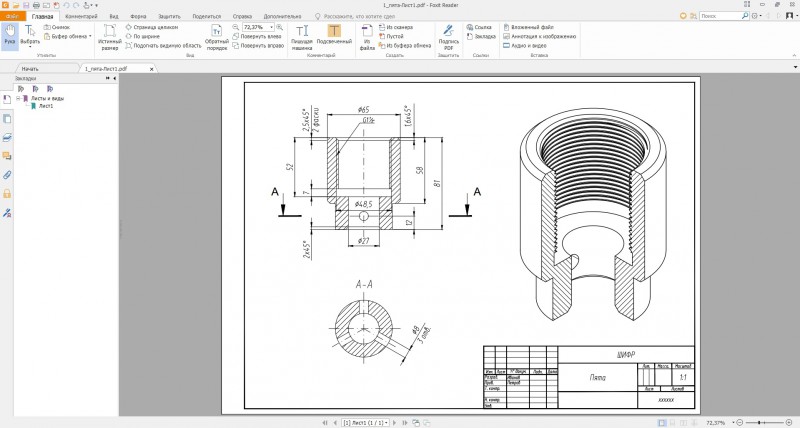This screenshot has width=800, height=428.
Task: Open the Attachments panel paperclip icon
Action: click(x=7, y=174)
